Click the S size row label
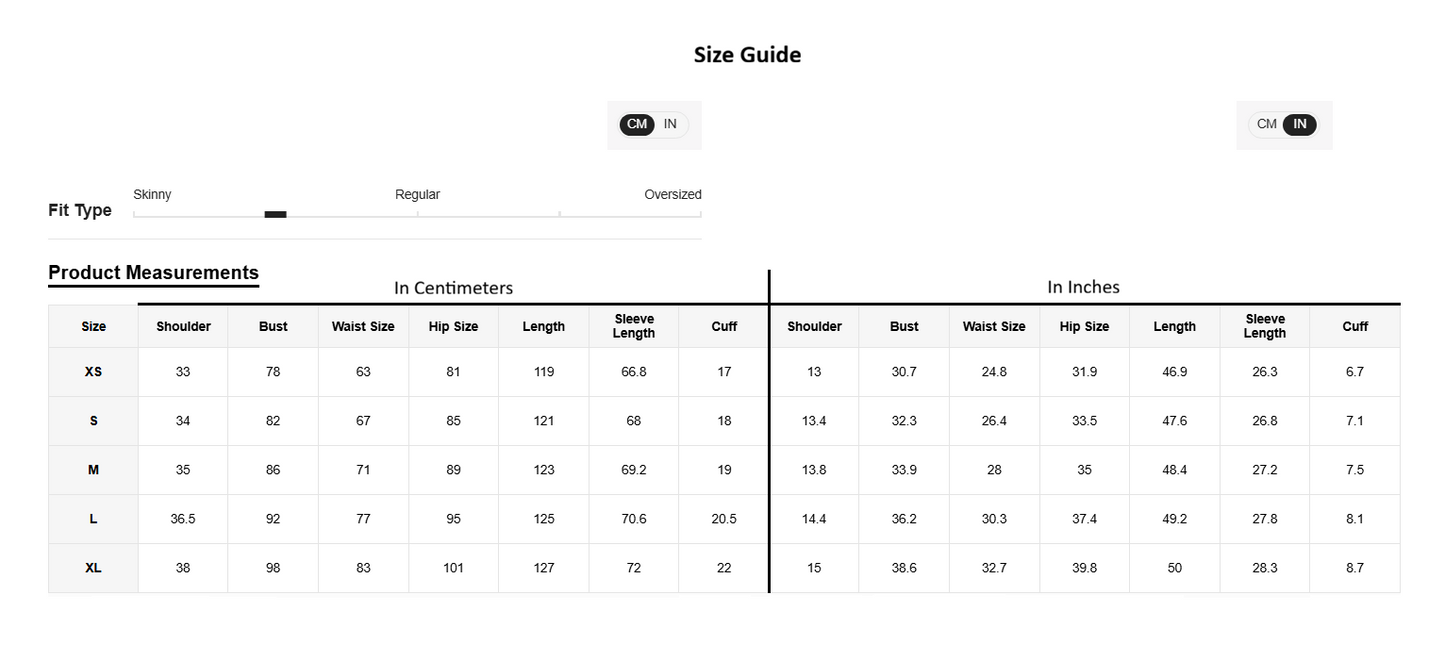Image resolution: width=1445 pixels, height=661 pixels. coord(93,420)
